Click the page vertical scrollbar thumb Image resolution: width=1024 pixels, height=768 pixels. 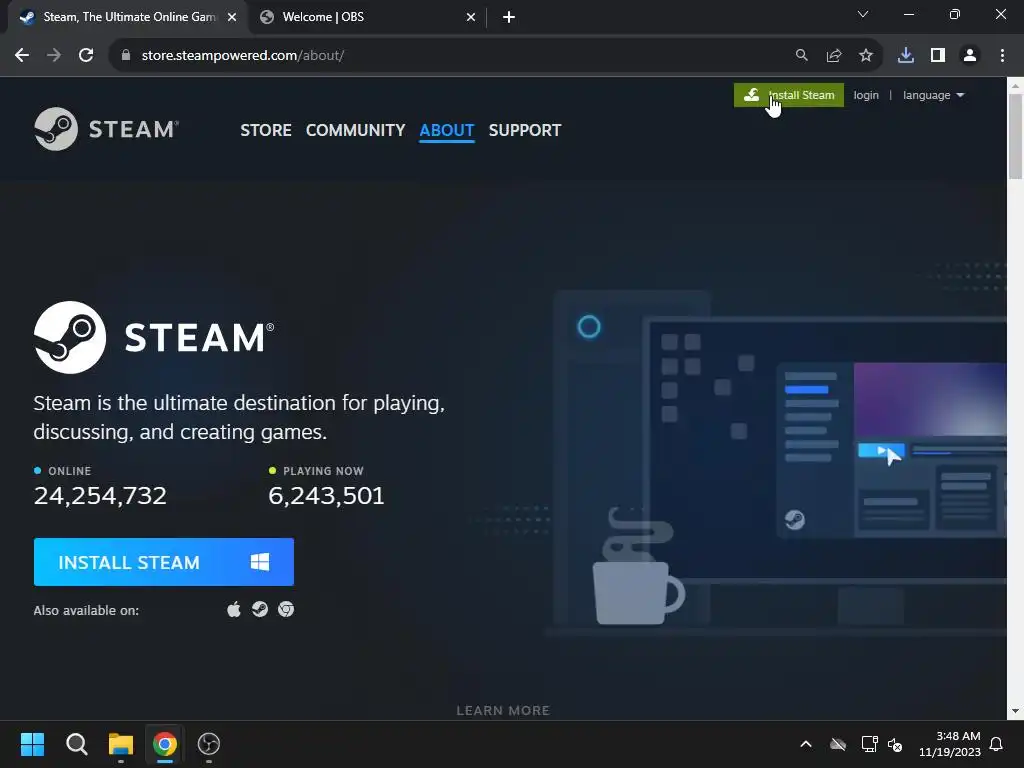1015,136
